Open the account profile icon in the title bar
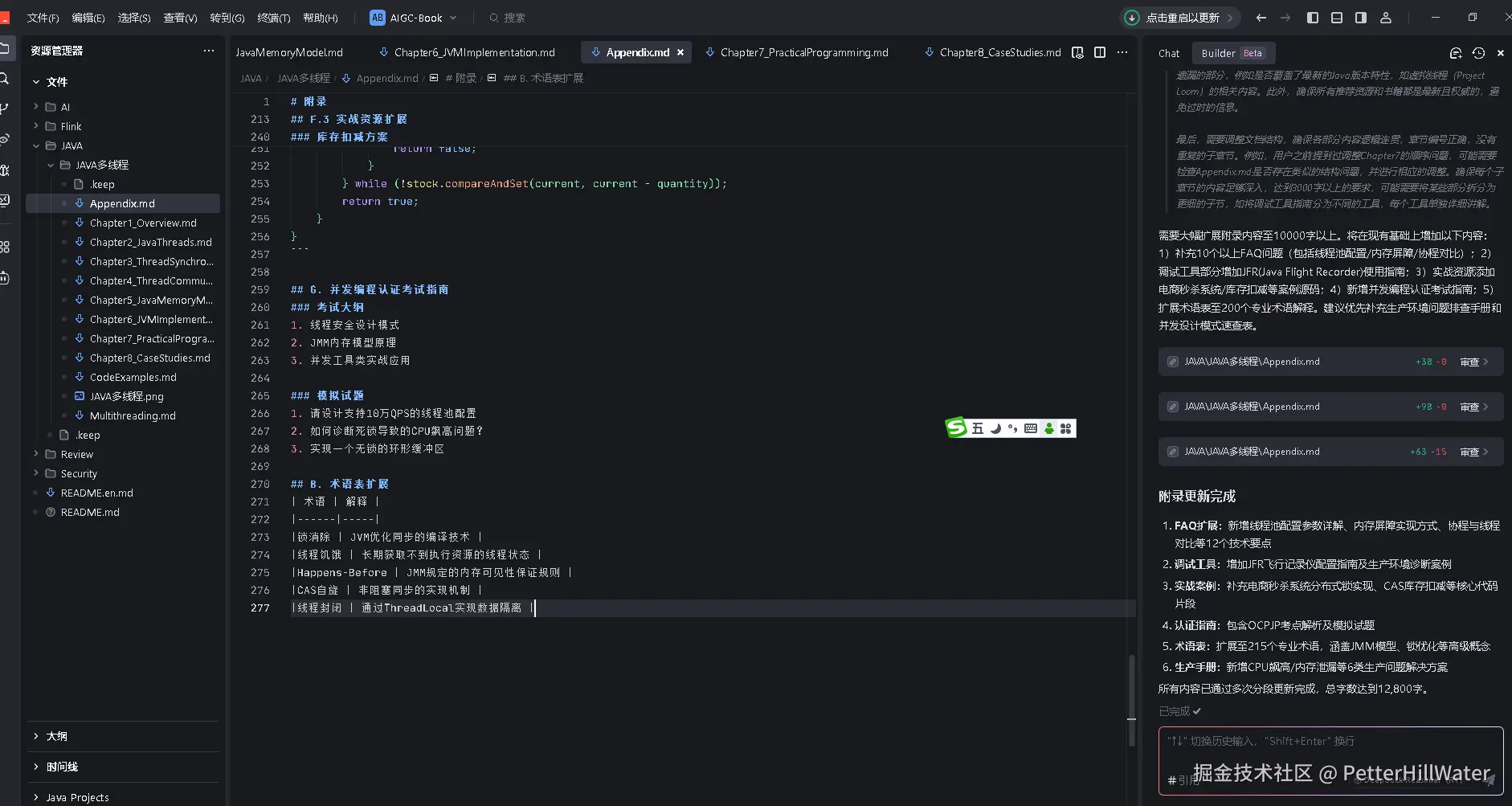 [x=1386, y=18]
